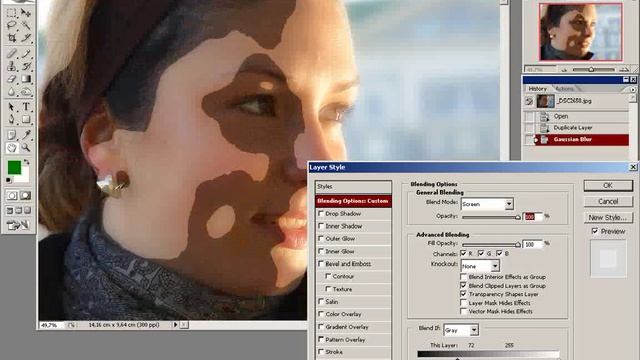This screenshot has width=640, height=360.
Task: Open the Knockout dropdown
Action: (480, 266)
